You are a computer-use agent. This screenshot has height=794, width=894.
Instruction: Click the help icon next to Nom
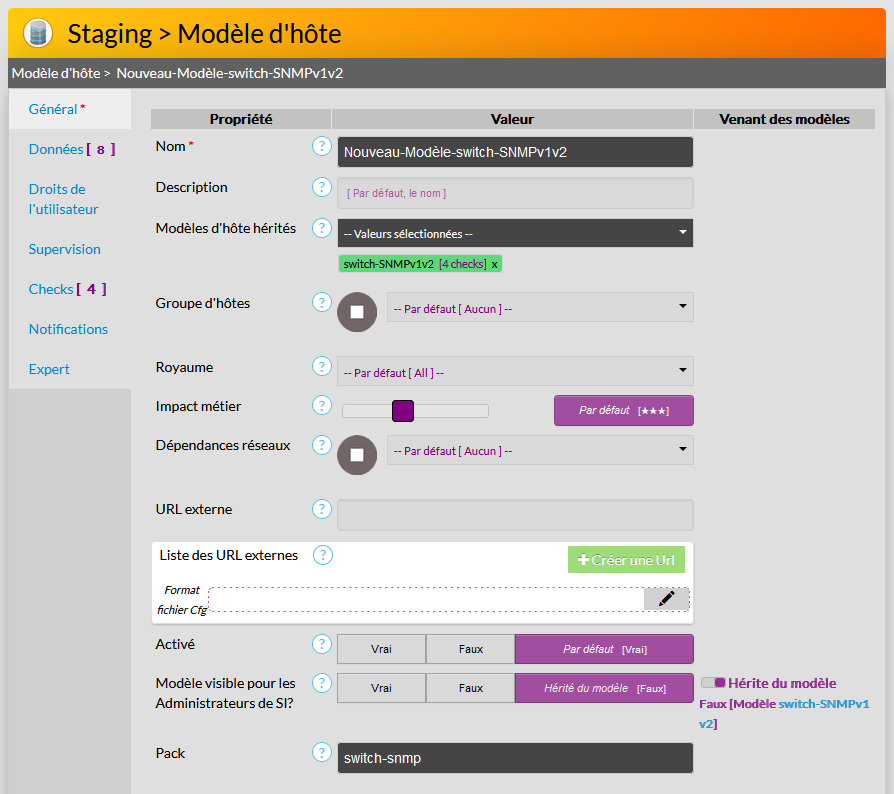321,147
